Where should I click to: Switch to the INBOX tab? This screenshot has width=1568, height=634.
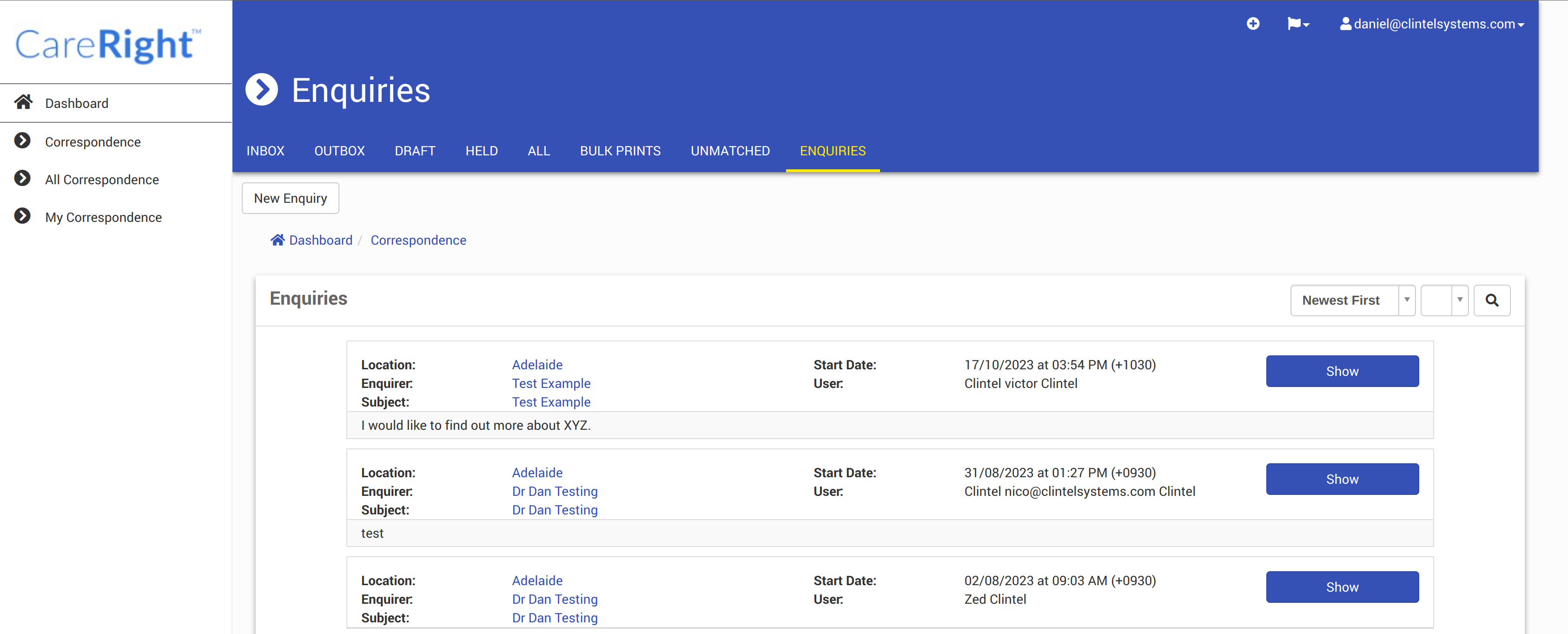265,151
